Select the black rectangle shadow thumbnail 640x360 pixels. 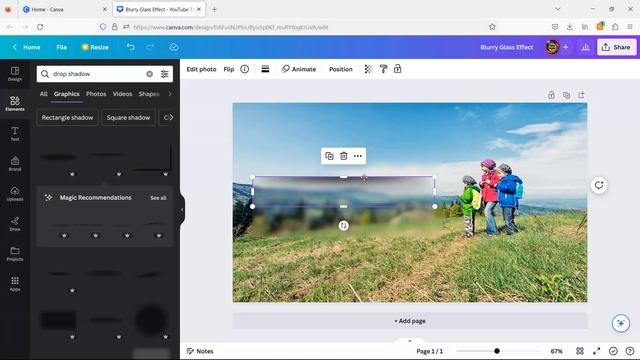[58, 320]
